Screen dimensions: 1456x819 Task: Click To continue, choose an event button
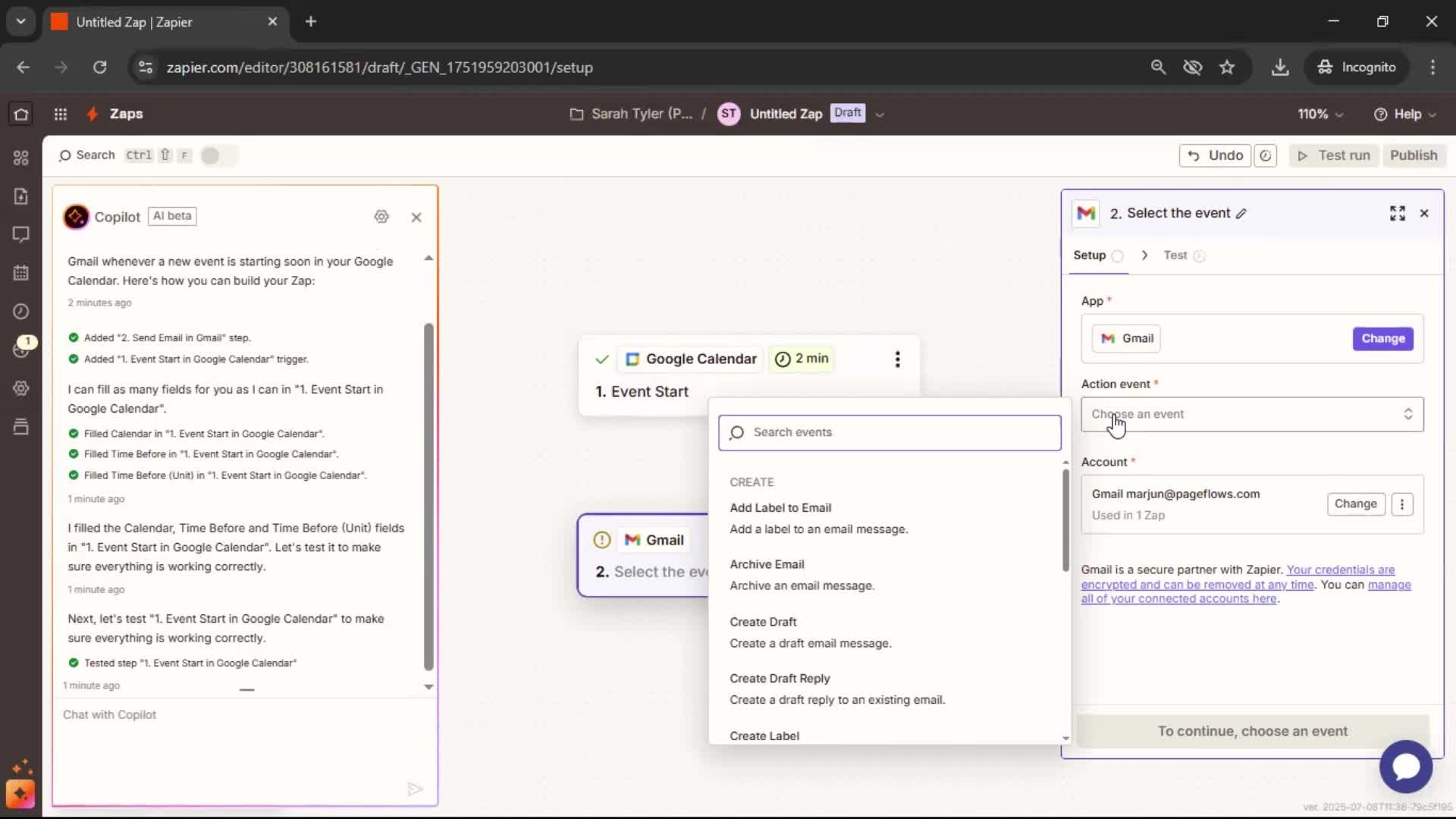(x=1252, y=732)
